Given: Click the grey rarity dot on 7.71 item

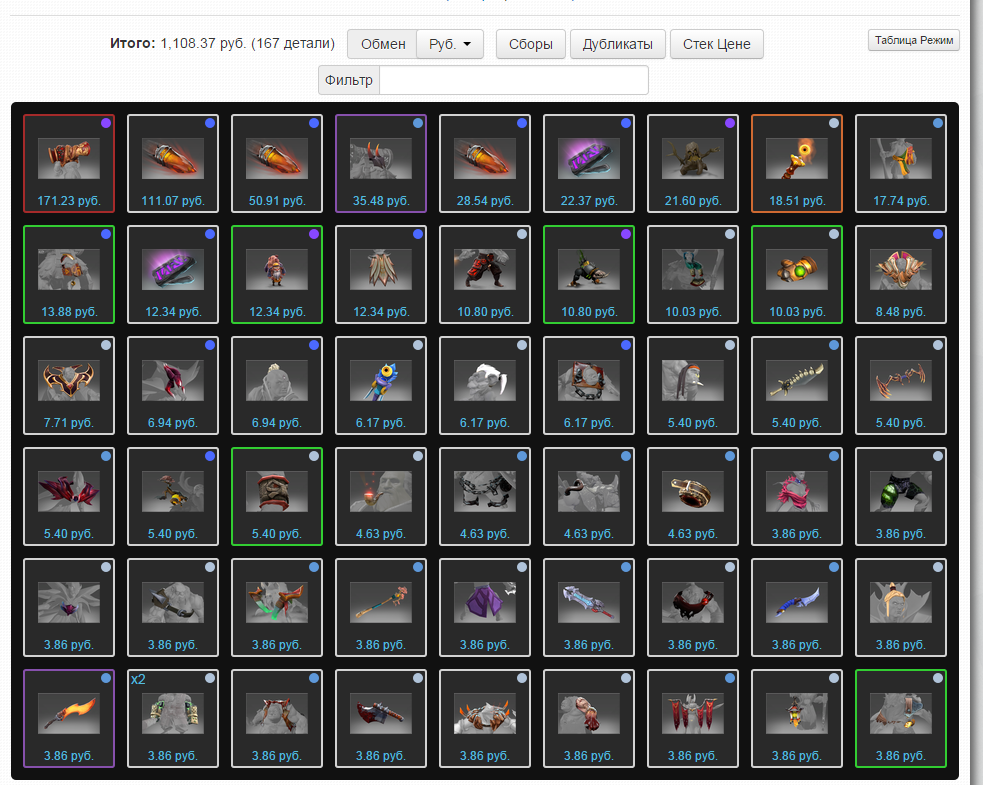Looking at the screenshot, I should (x=106, y=345).
